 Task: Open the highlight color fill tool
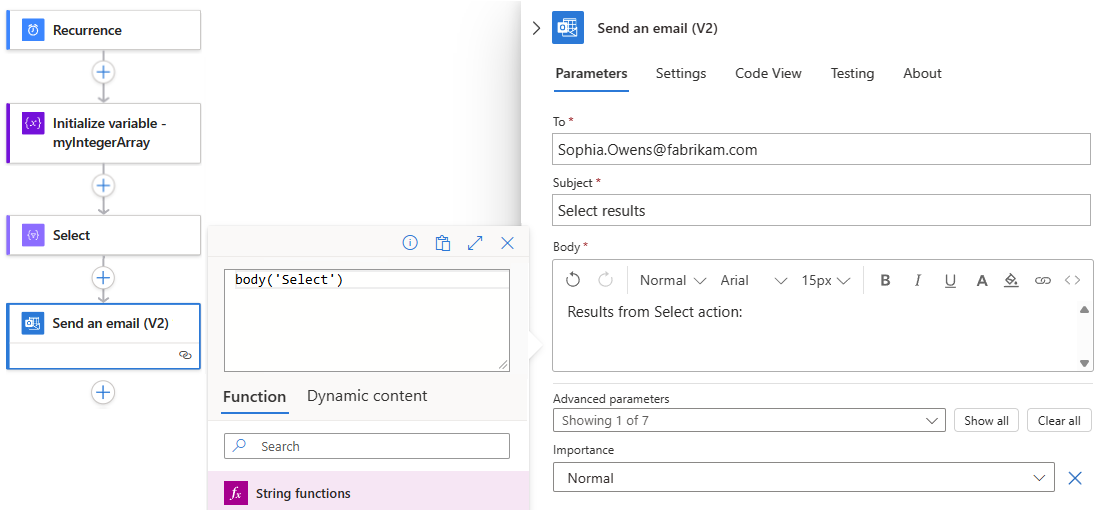1010,280
